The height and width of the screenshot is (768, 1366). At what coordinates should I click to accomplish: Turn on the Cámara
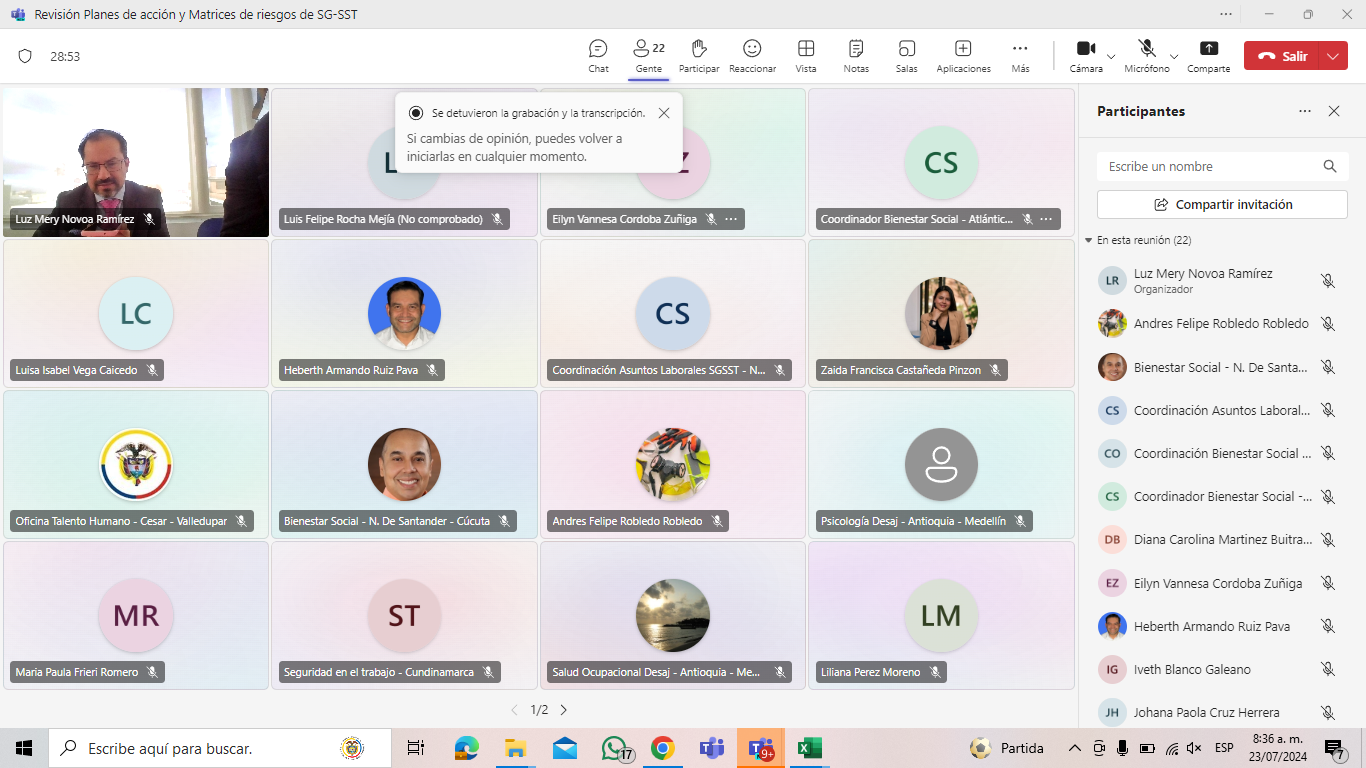[x=1085, y=55]
